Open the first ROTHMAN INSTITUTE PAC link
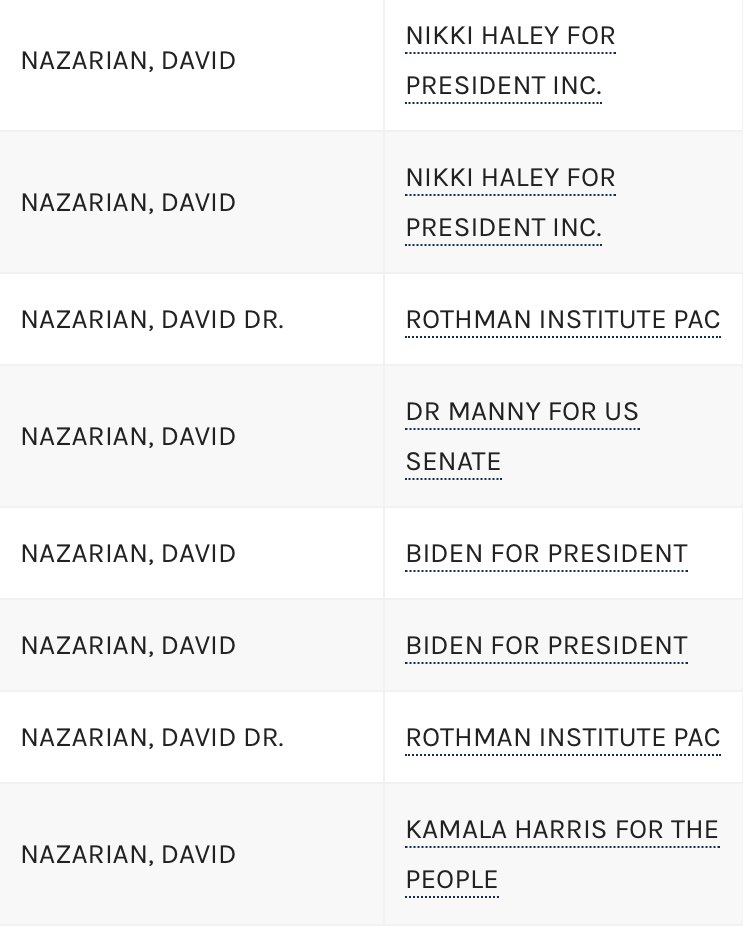 [562, 320]
